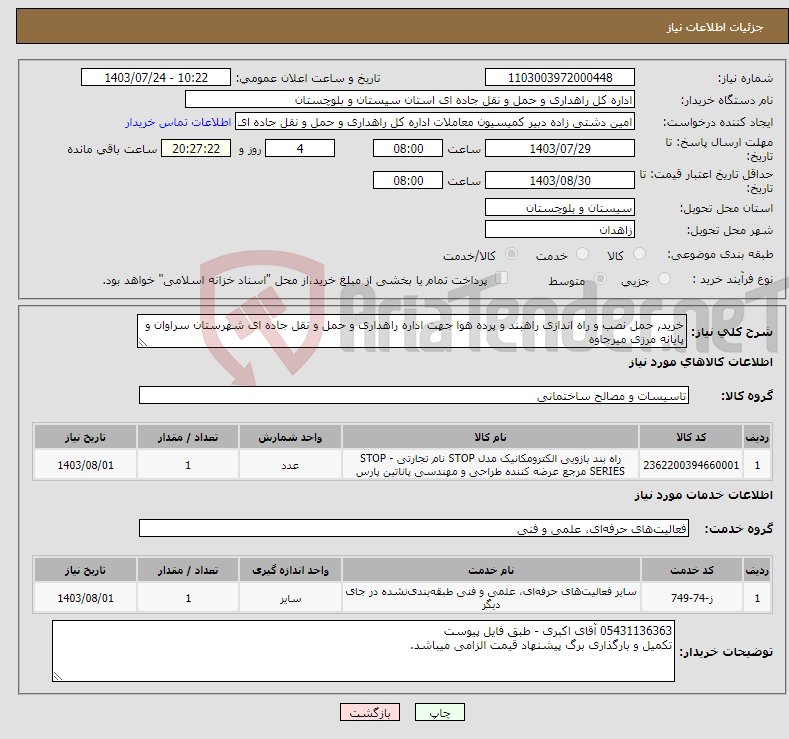Click the واحد اندازه گیری column header

tap(290, 569)
